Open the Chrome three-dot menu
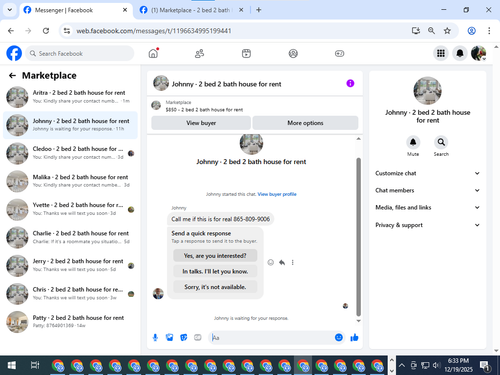This screenshot has height=375, width=500. pyautogui.click(x=489, y=31)
